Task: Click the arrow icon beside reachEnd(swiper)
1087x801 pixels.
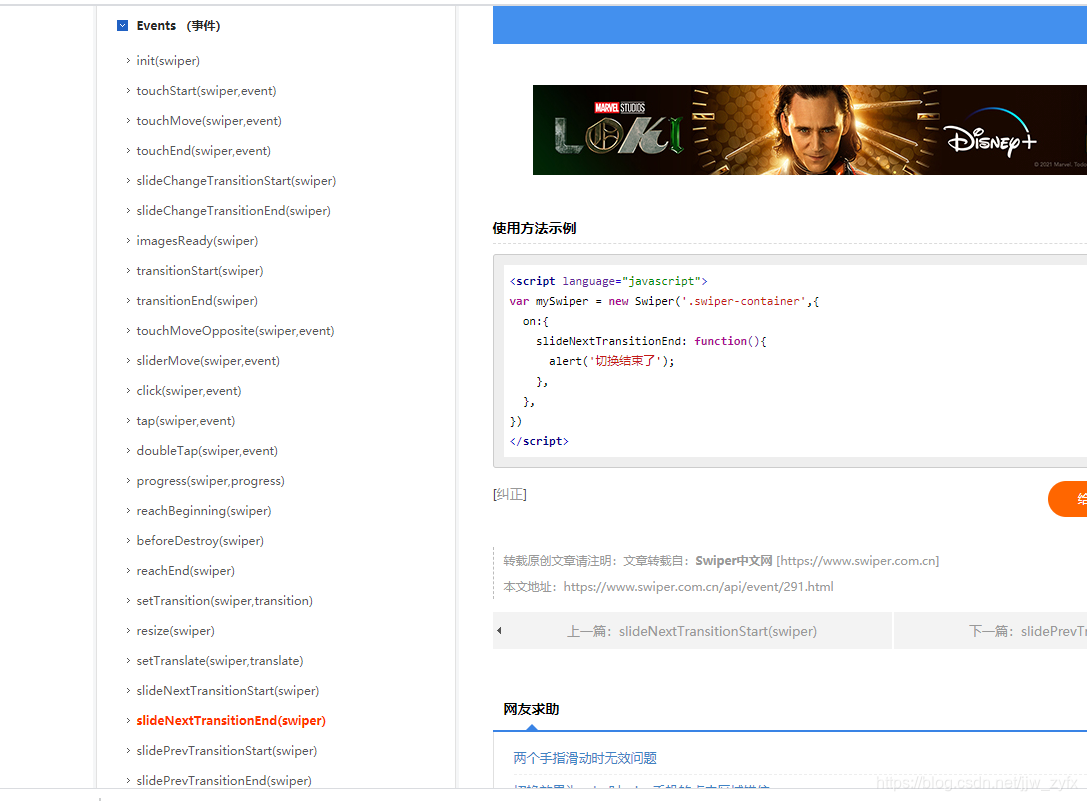Action: click(x=127, y=570)
